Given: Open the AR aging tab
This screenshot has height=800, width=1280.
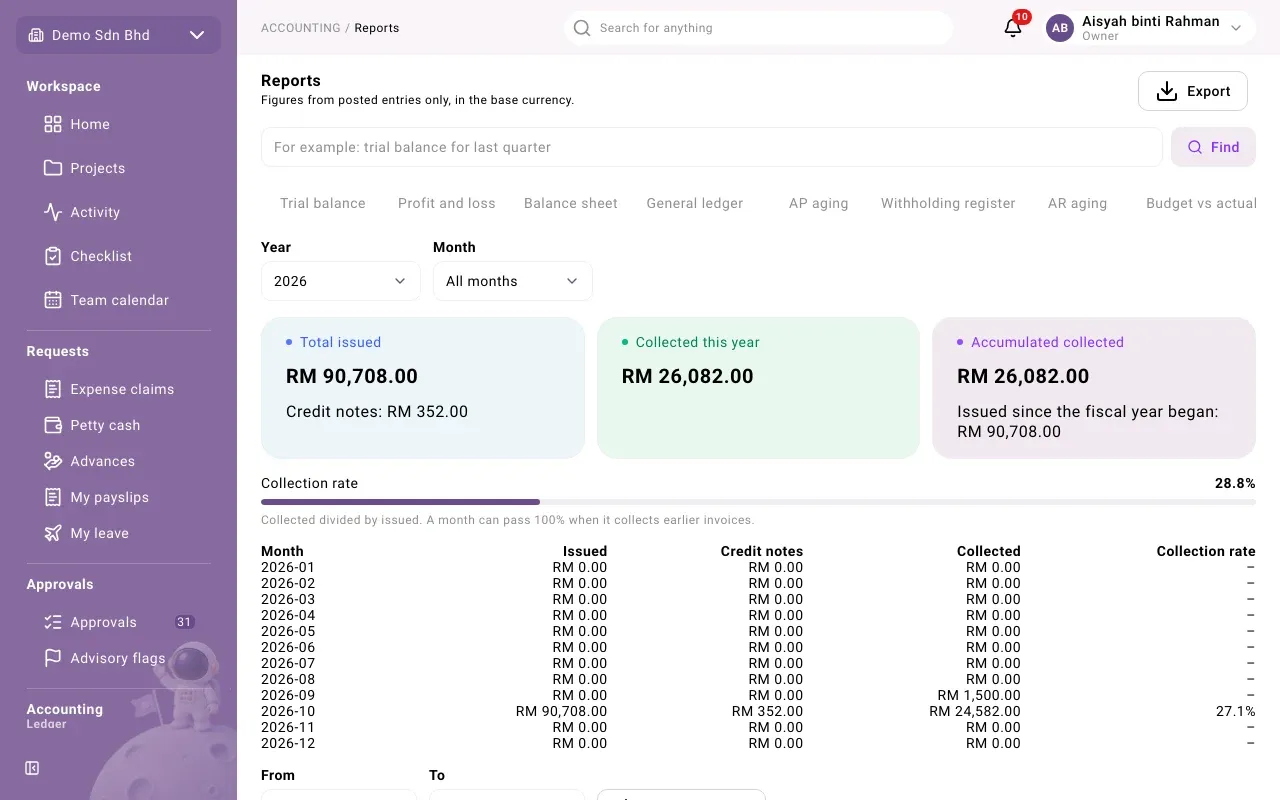Looking at the screenshot, I should [1078, 203].
